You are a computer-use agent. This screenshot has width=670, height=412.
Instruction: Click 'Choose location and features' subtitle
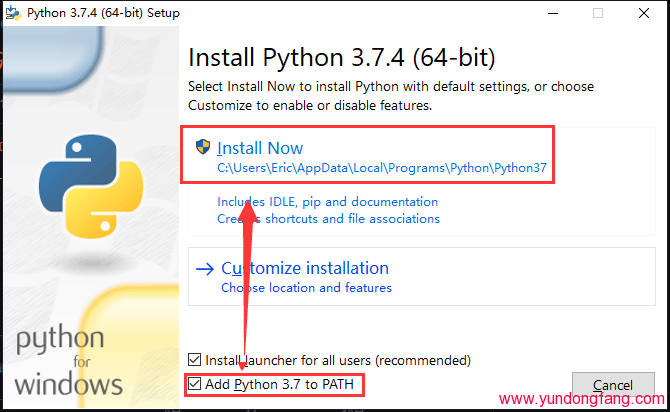306,288
